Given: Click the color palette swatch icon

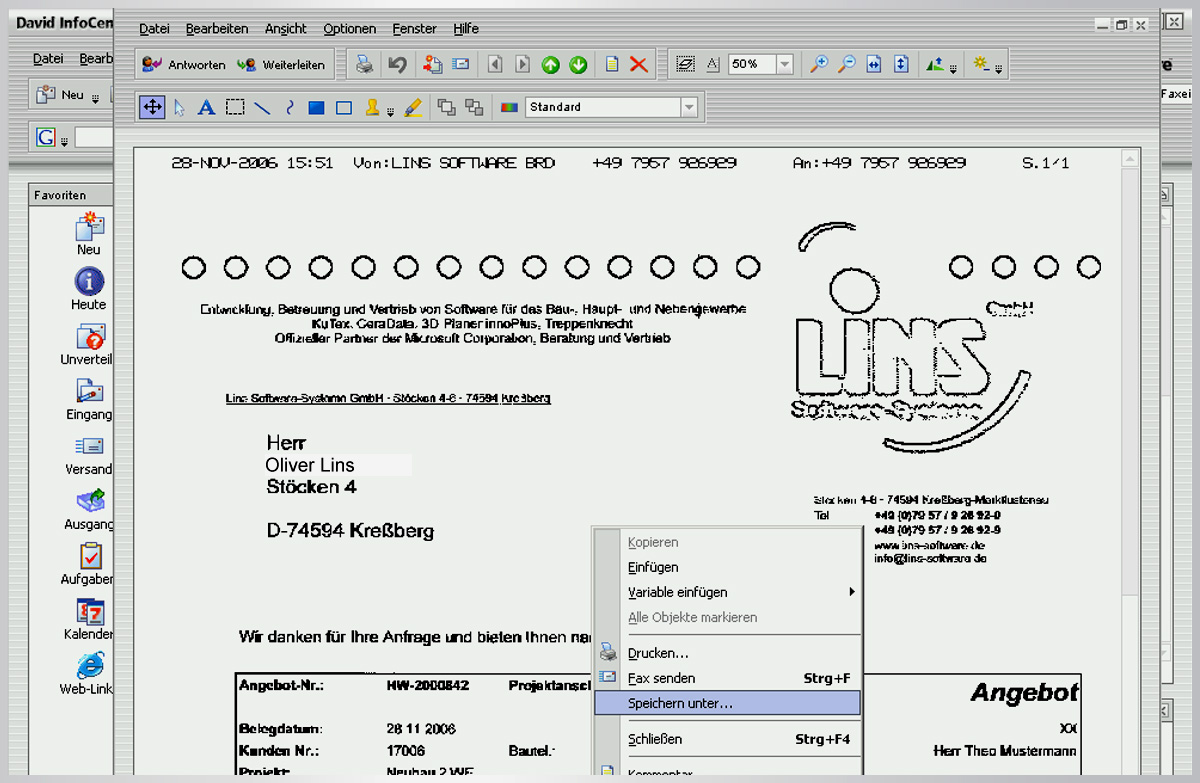Looking at the screenshot, I should pos(509,107).
